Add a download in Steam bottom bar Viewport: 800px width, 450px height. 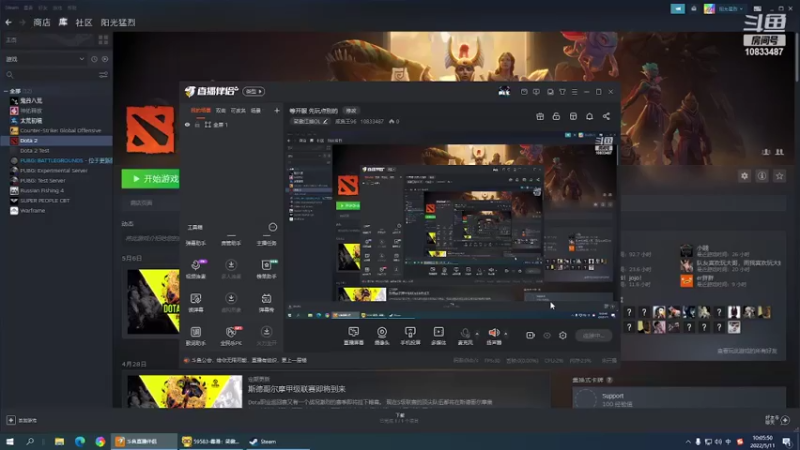pyautogui.click(x=11, y=420)
